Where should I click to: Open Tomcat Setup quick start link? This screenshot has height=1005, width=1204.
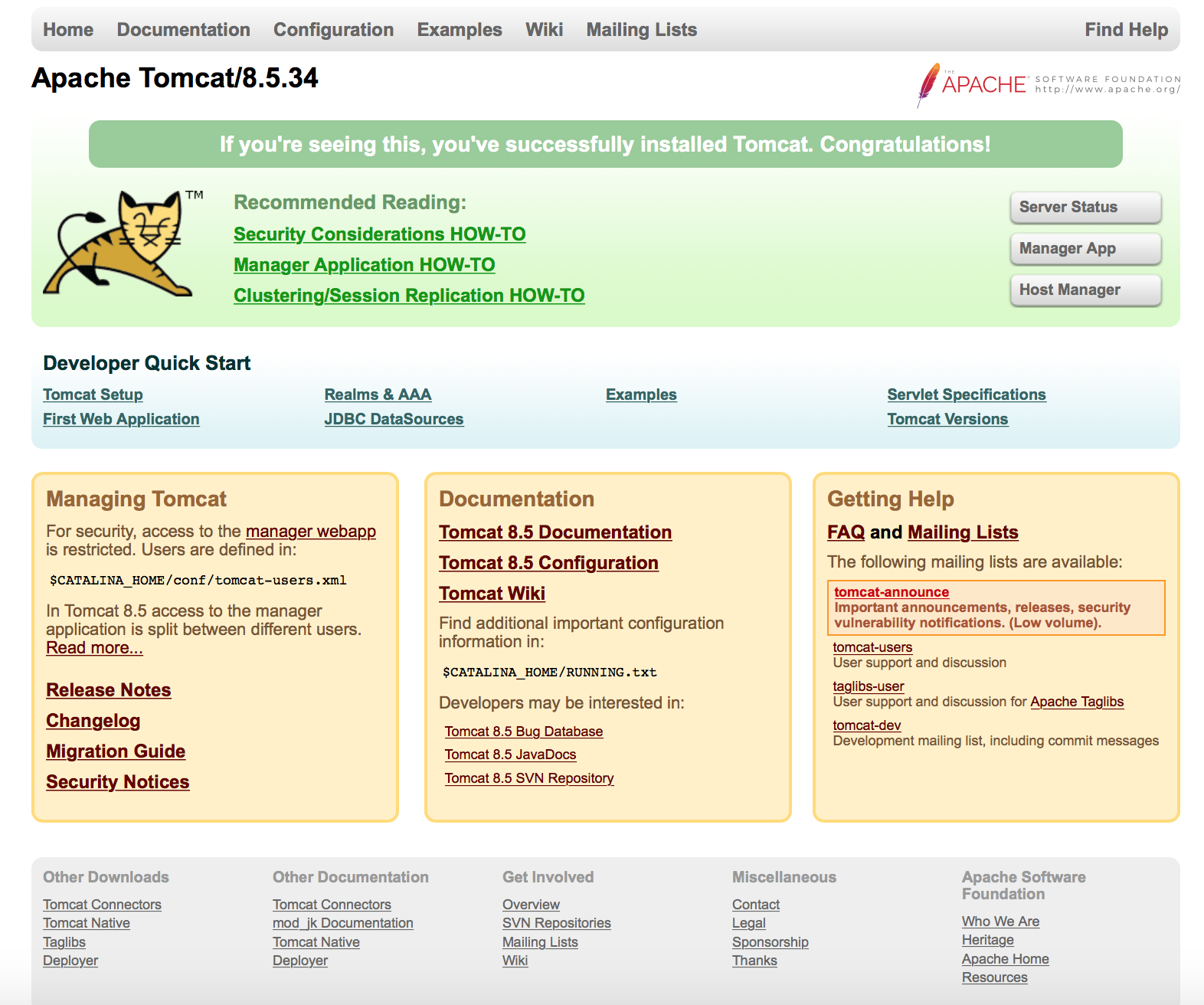[93, 394]
